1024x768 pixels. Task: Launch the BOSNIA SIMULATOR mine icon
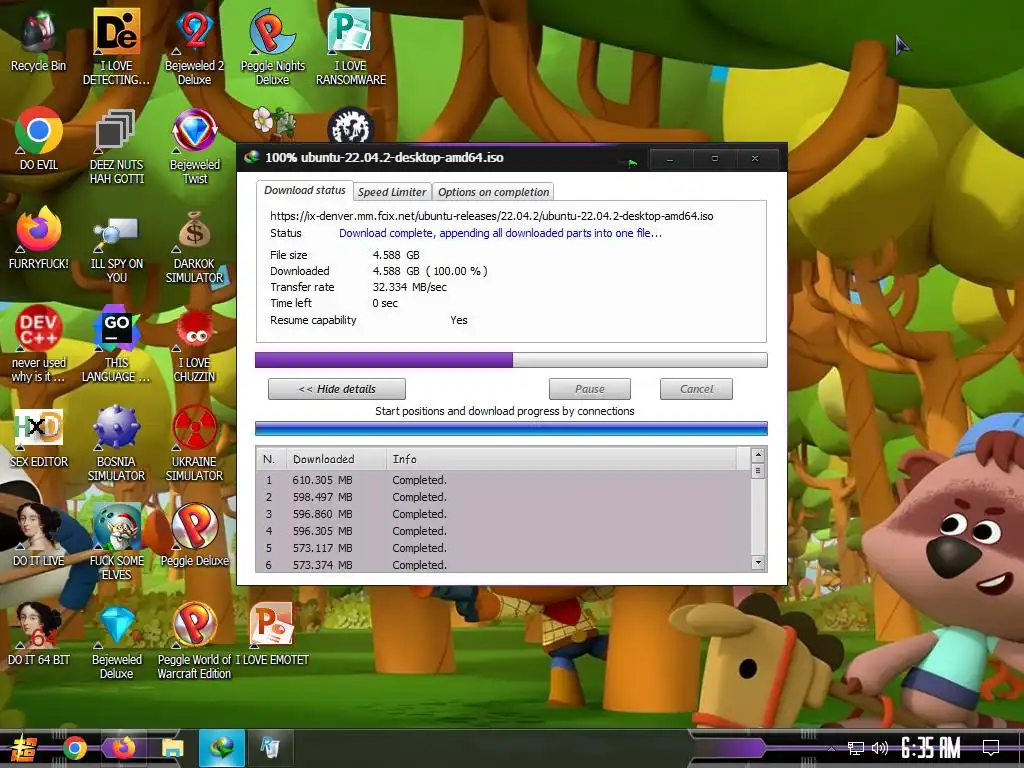[116, 444]
